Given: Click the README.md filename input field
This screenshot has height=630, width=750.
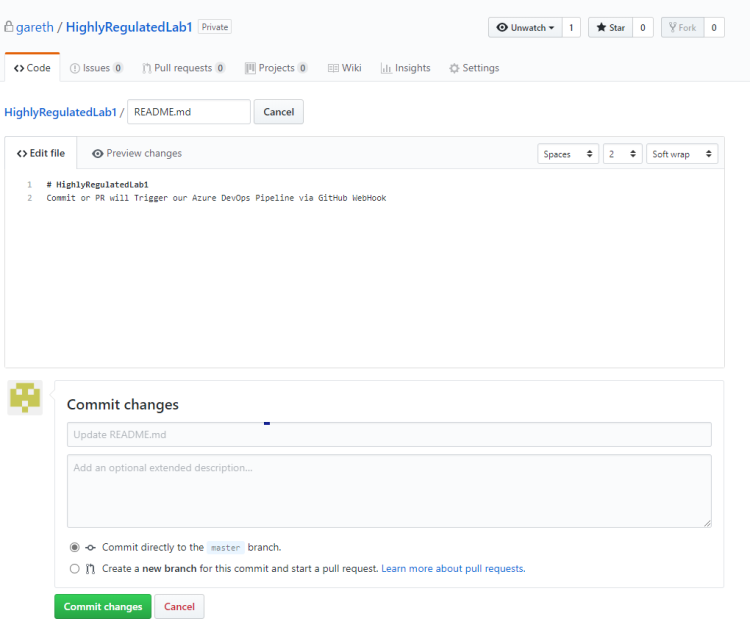Looking at the screenshot, I should pyautogui.click(x=189, y=111).
